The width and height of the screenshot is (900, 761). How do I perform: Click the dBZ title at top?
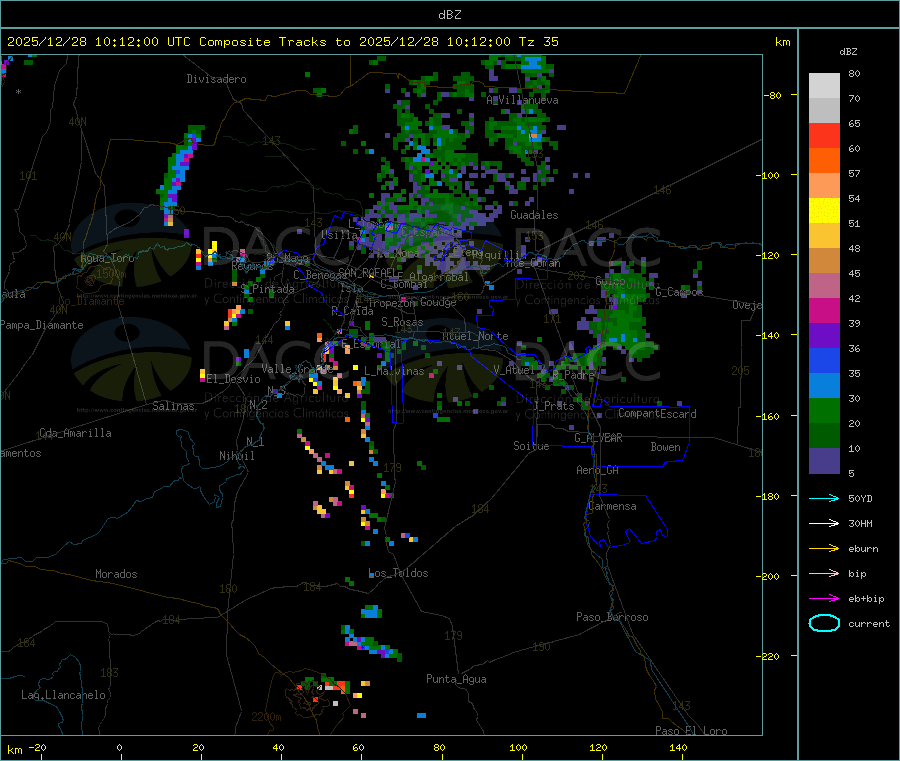coord(449,14)
